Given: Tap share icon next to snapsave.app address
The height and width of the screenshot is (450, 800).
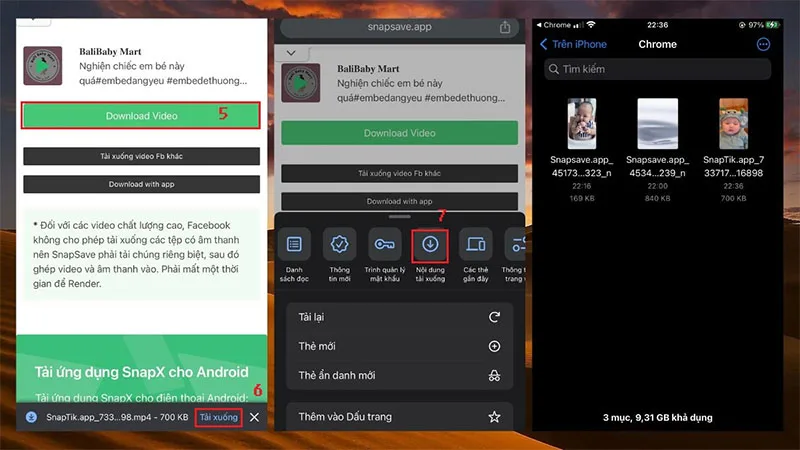Looking at the screenshot, I should pos(505,27).
